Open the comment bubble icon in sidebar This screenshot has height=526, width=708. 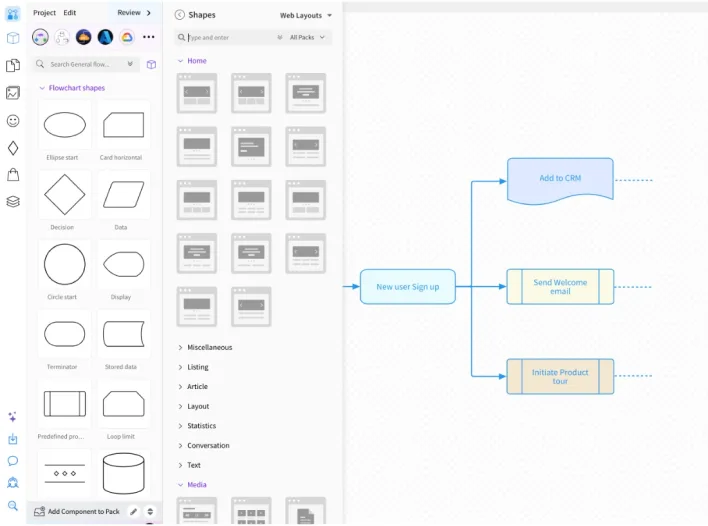[13, 461]
